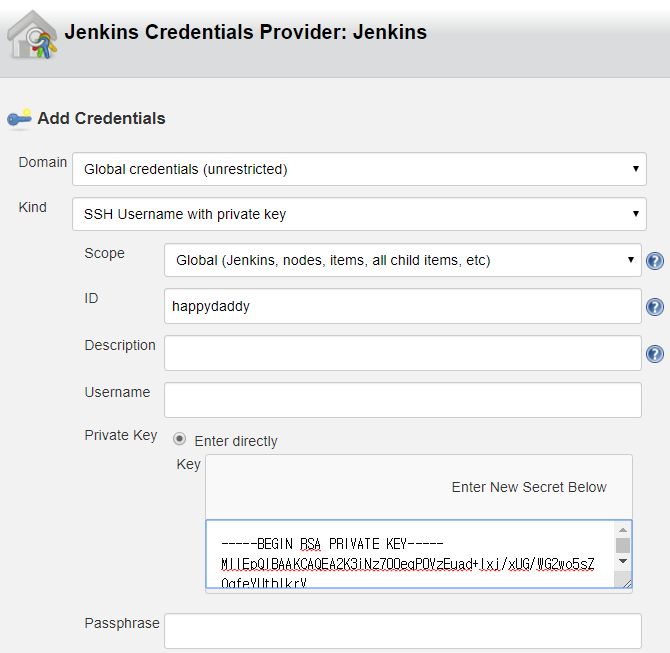The height and width of the screenshot is (653, 670).
Task: Click the Username label
Action: [118, 392]
